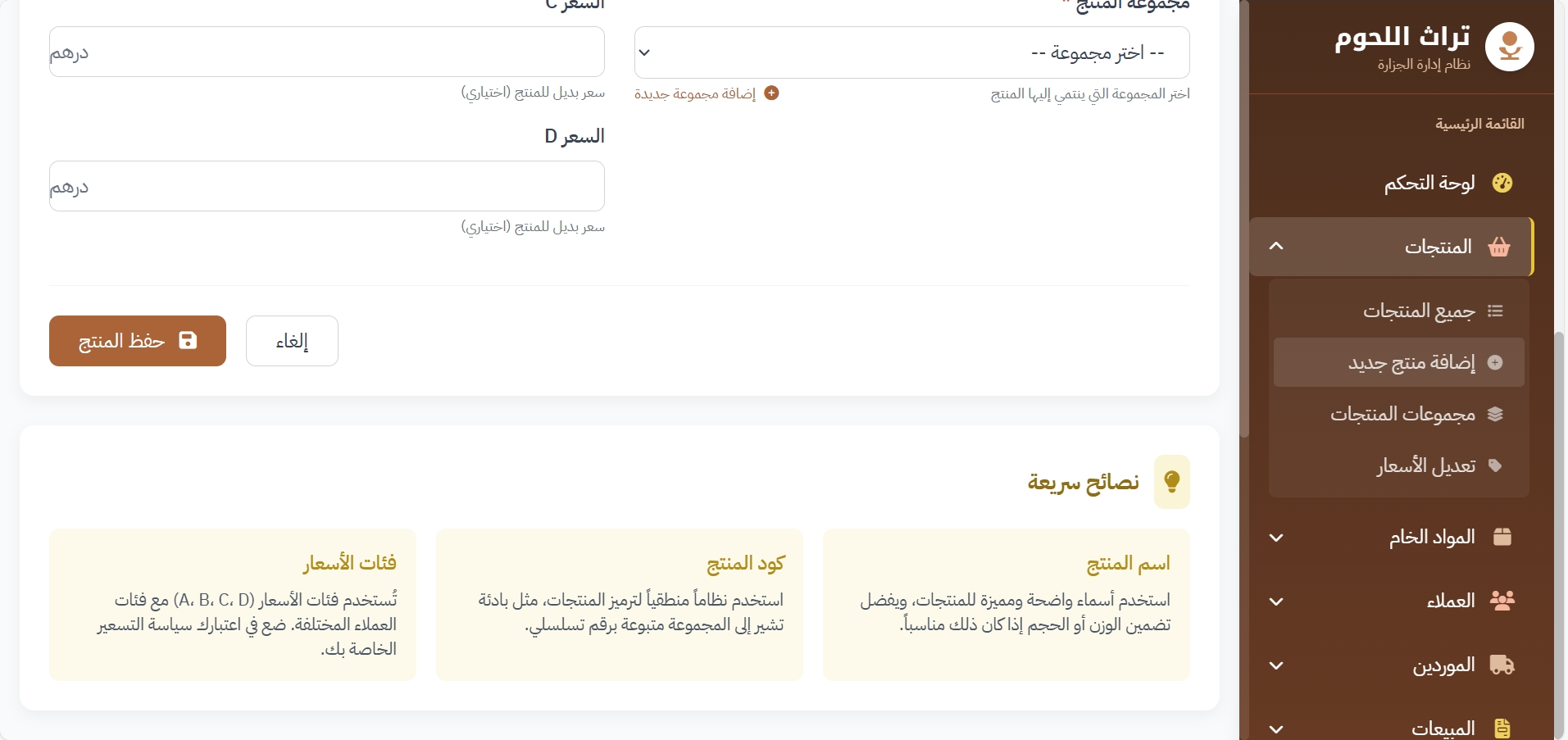This screenshot has width=1568, height=740.
Task: Click the butcher shop logo avatar
Action: coord(1509,47)
